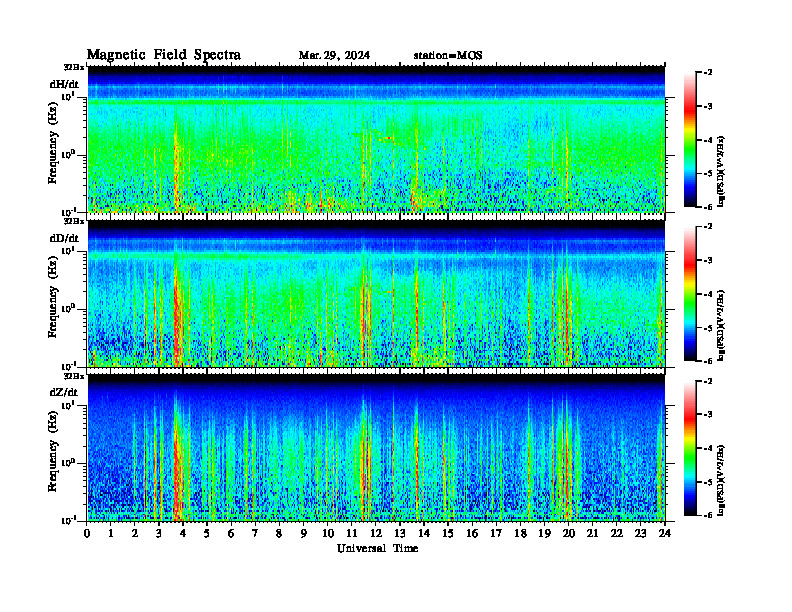Click the "12" hour tick label
792x612 pixels.
coord(376,533)
